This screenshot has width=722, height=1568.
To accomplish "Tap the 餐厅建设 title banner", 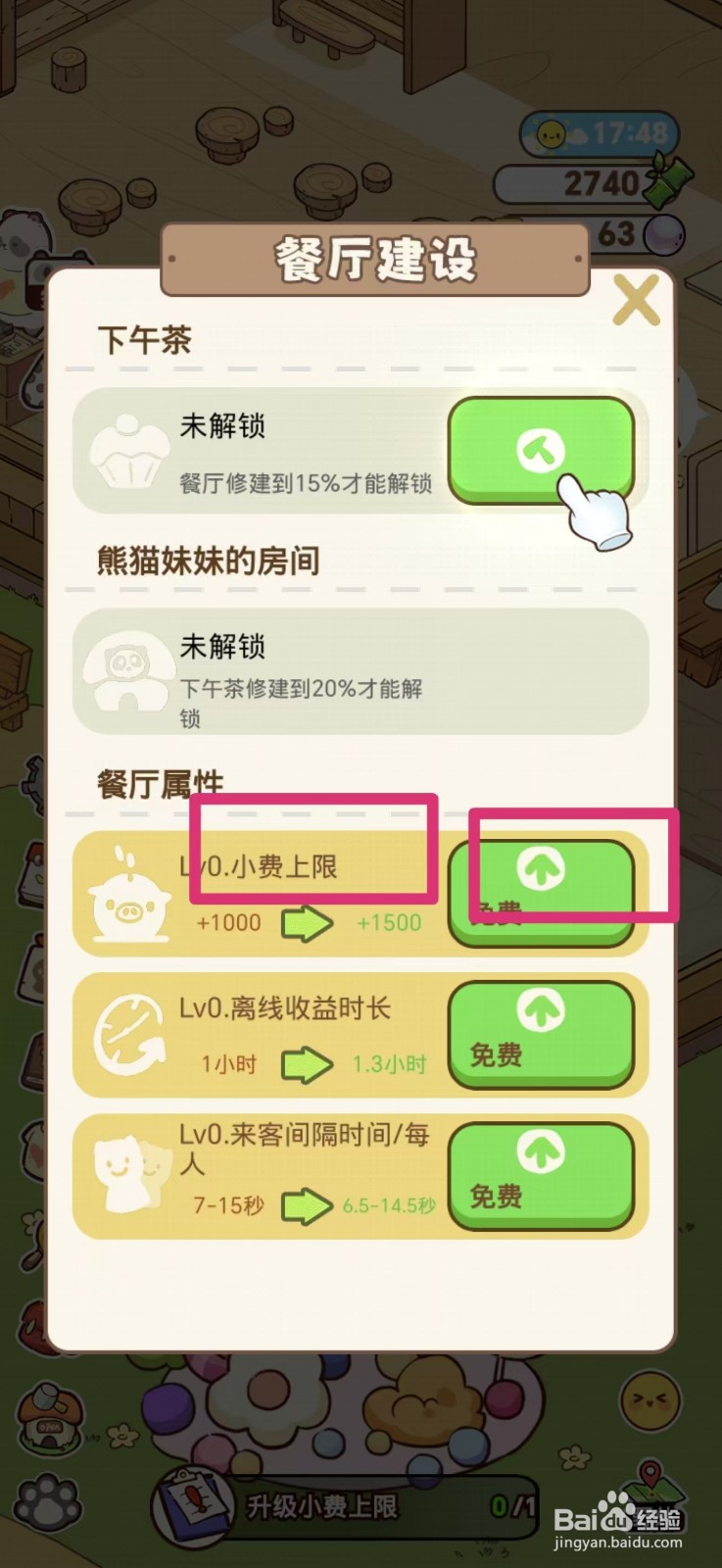I will pyautogui.click(x=375, y=260).
